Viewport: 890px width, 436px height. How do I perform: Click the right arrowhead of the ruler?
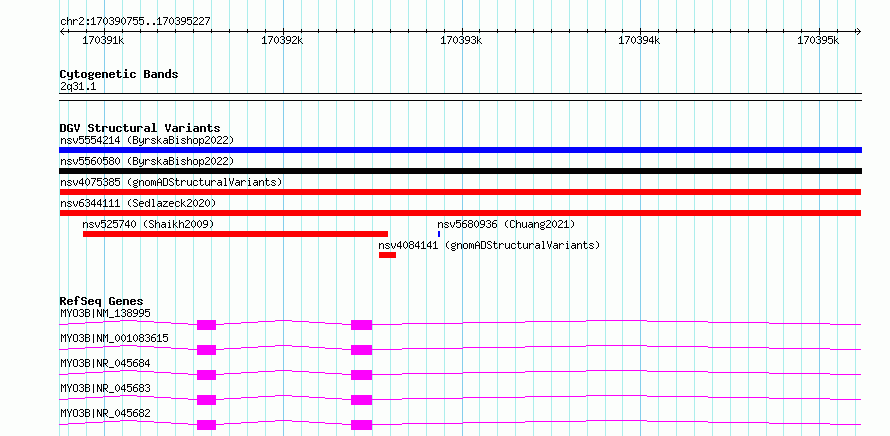coord(859,32)
